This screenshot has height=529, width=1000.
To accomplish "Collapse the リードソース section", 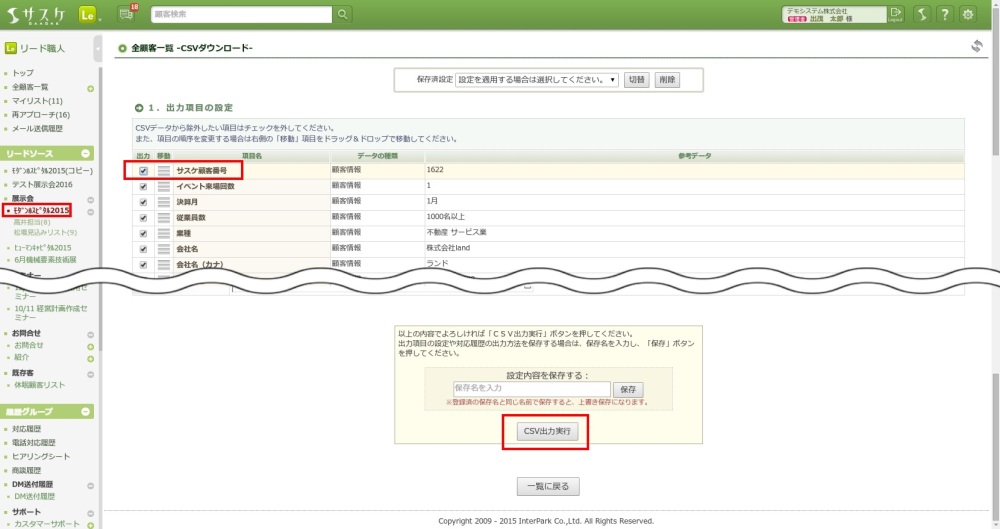I will click(x=87, y=154).
